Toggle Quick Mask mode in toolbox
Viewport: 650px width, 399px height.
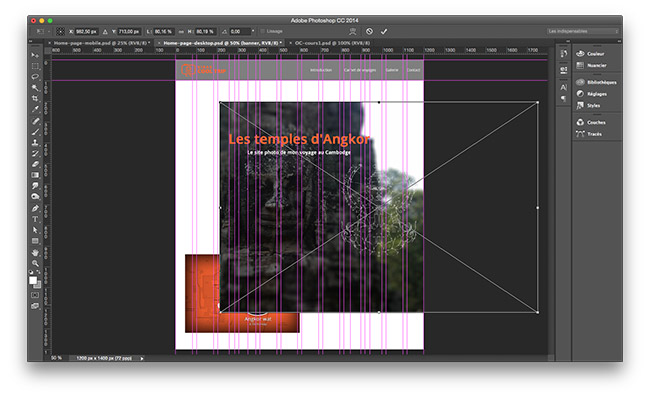(35, 295)
